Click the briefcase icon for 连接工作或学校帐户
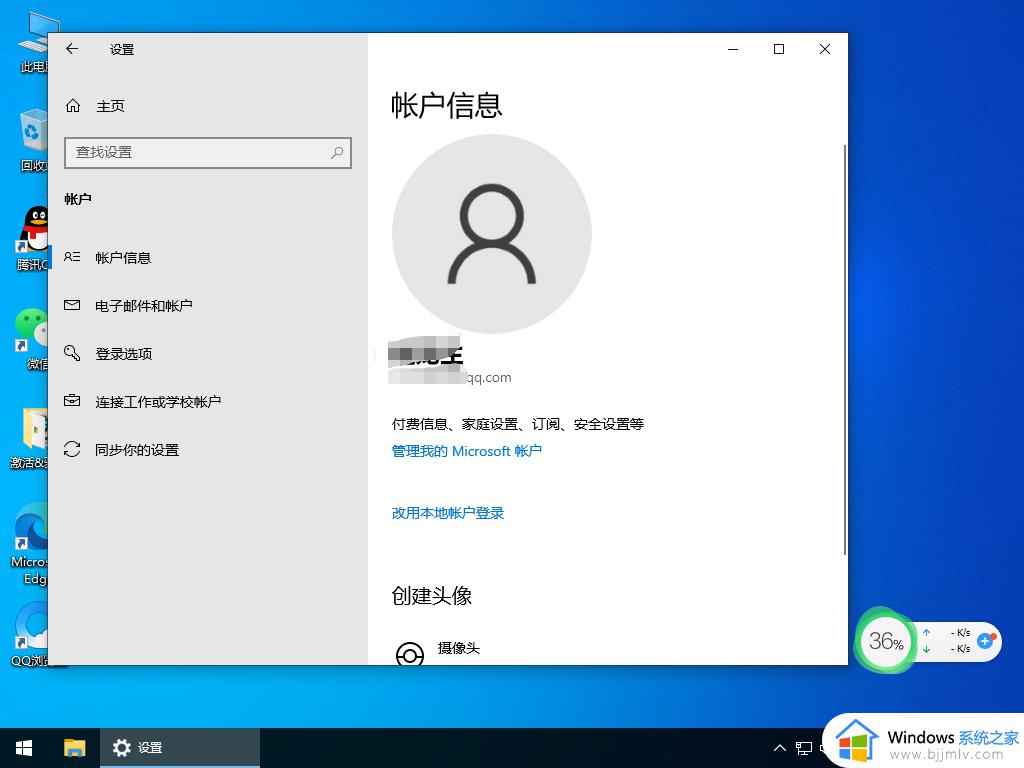 click(72, 401)
